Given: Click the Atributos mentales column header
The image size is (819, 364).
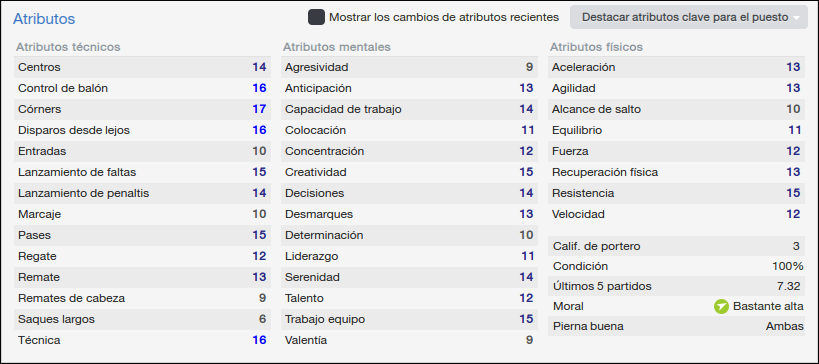Looking at the screenshot, I should (336, 47).
